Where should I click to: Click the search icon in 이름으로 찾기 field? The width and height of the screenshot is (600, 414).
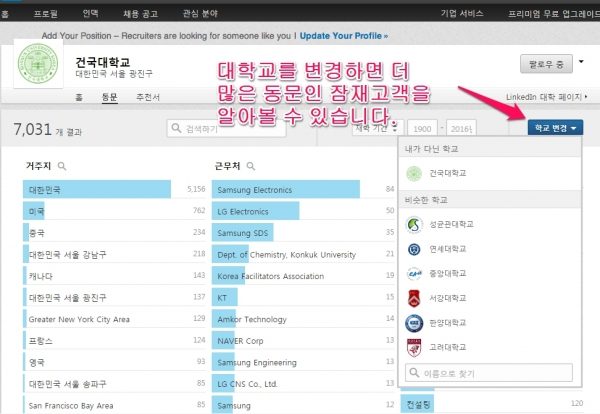click(414, 372)
